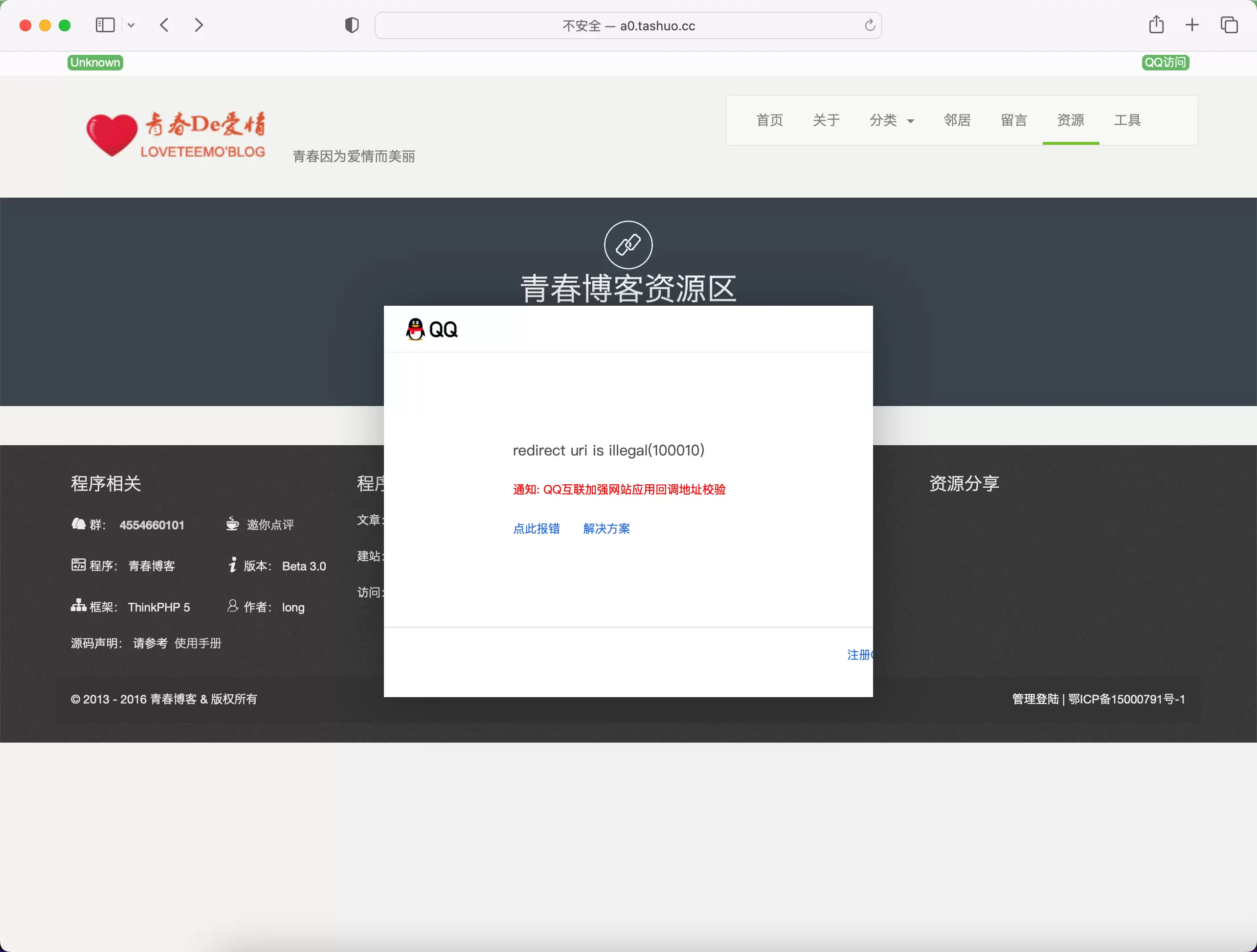Image resolution: width=1257 pixels, height=952 pixels.
Task: Click the © 2013 - 2016 copyright text
Action: point(164,699)
